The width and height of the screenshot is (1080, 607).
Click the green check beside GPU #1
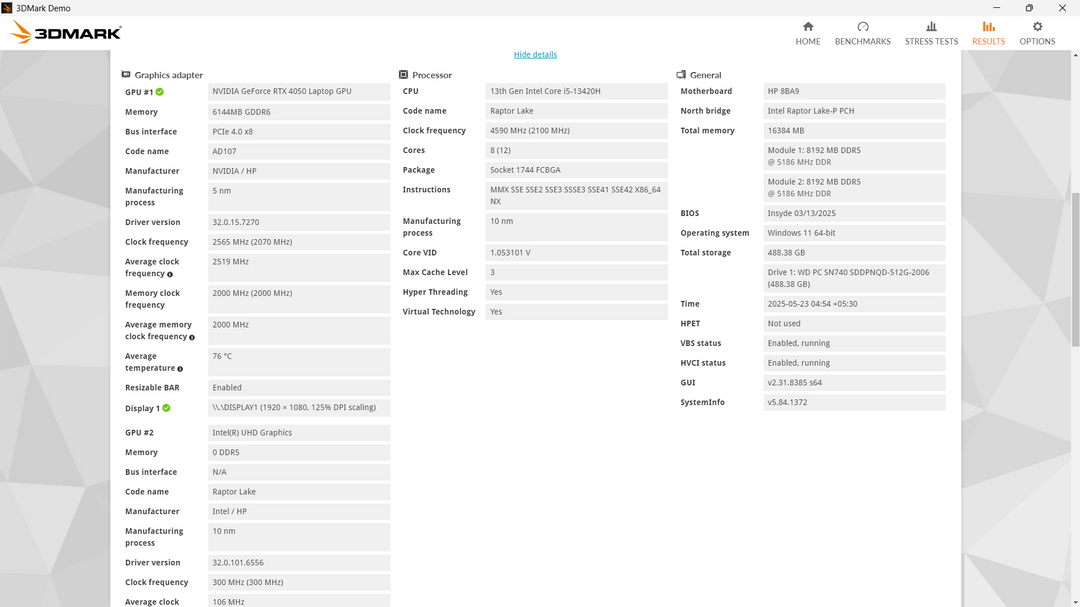(x=160, y=92)
